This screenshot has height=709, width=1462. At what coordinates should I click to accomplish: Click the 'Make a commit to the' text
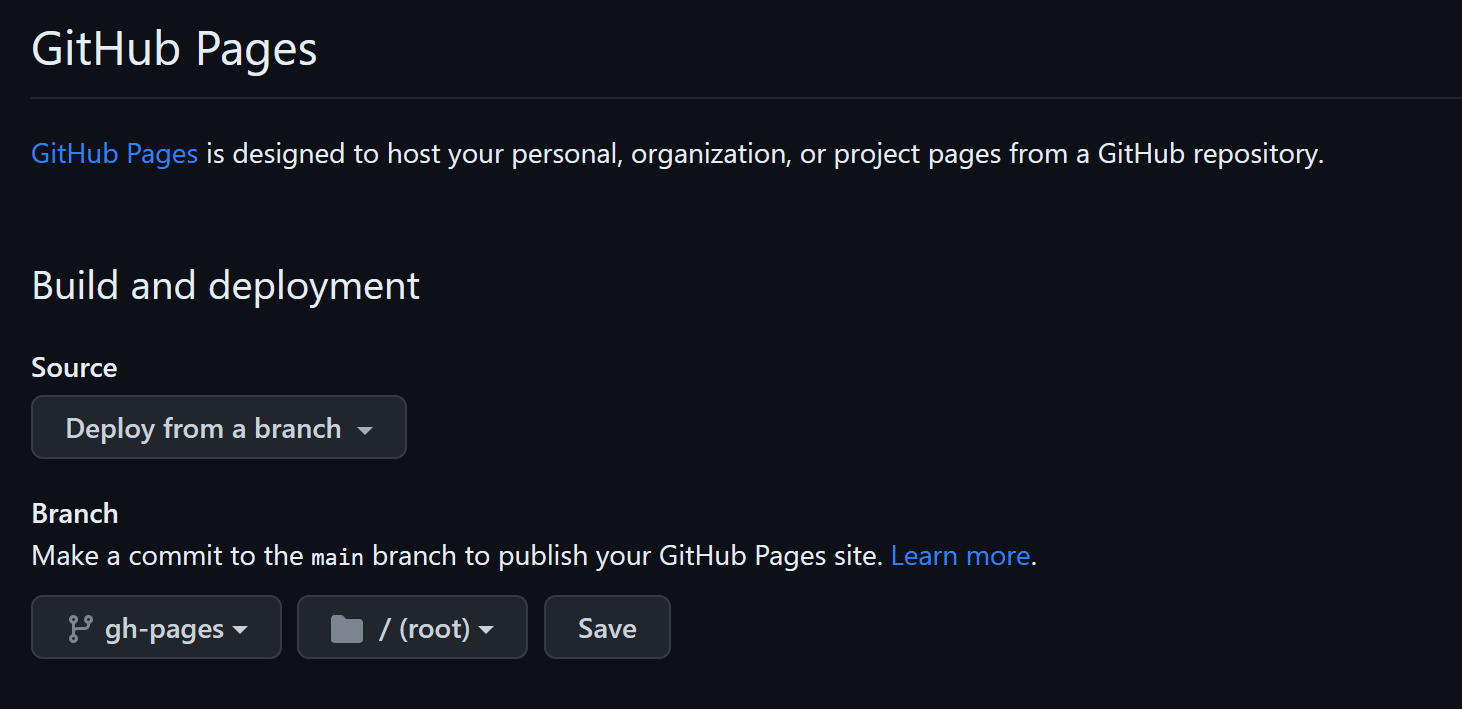point(168,556)
